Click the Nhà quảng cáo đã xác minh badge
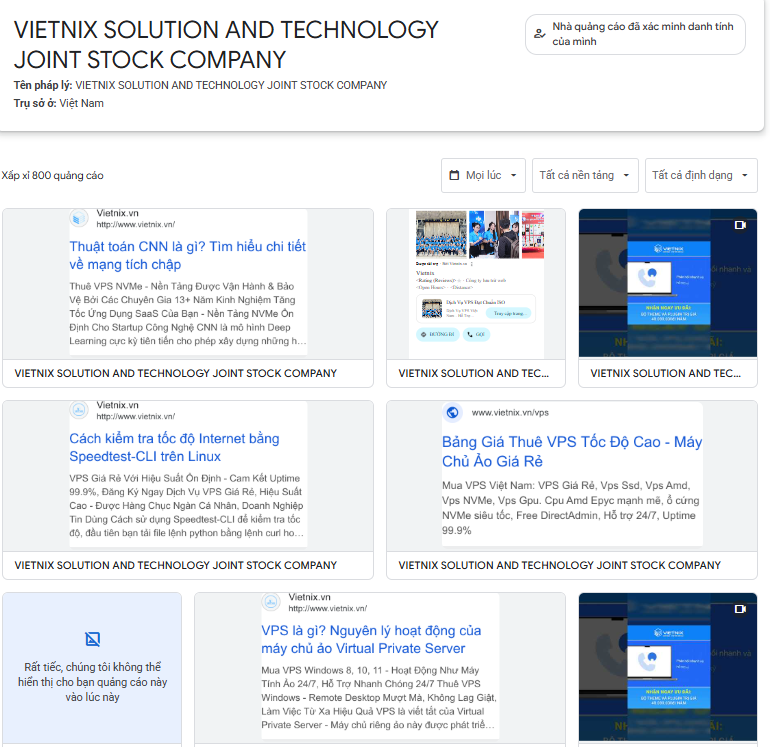The width and height of the screenshot is (770, 747). (635, 34)
